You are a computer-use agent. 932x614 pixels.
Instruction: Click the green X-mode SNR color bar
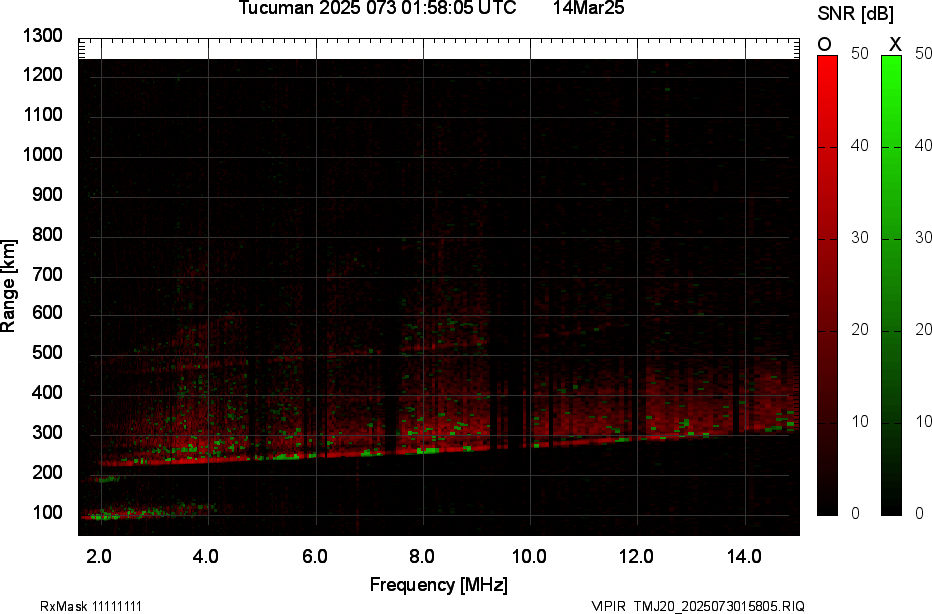coord(891,285)
